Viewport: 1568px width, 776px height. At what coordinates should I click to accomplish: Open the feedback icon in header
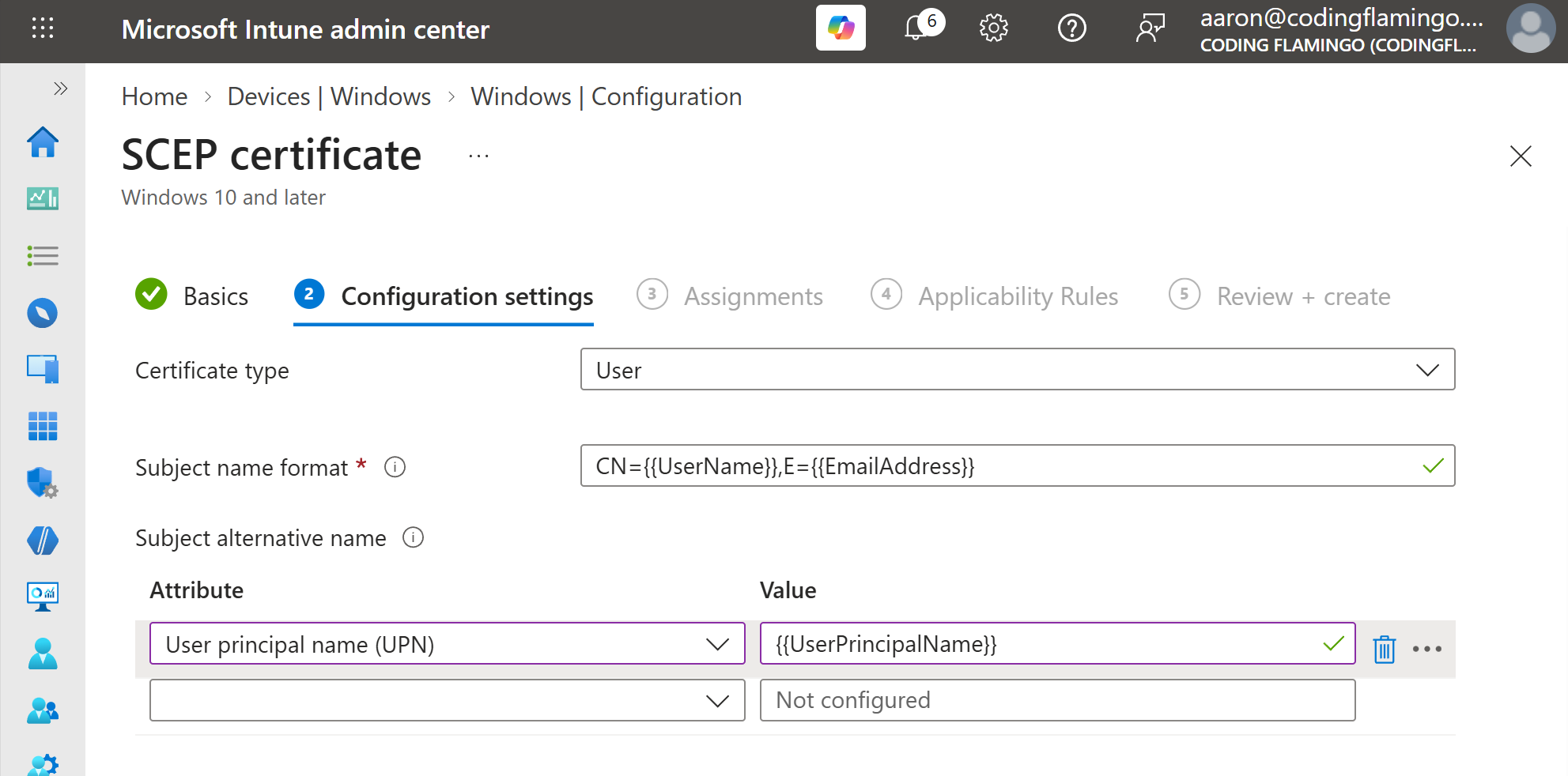1150,28
